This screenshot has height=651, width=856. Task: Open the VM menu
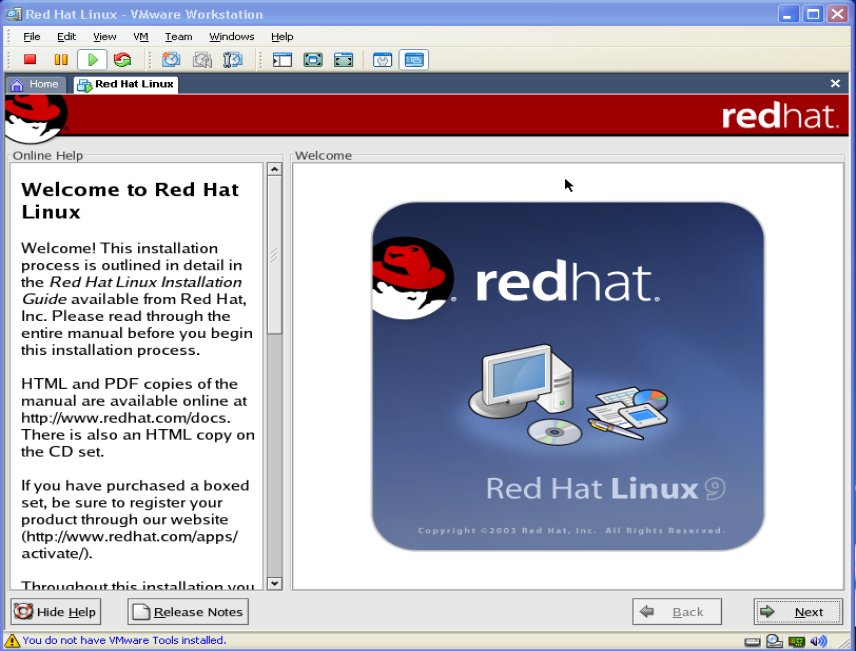tap(140, 37)
